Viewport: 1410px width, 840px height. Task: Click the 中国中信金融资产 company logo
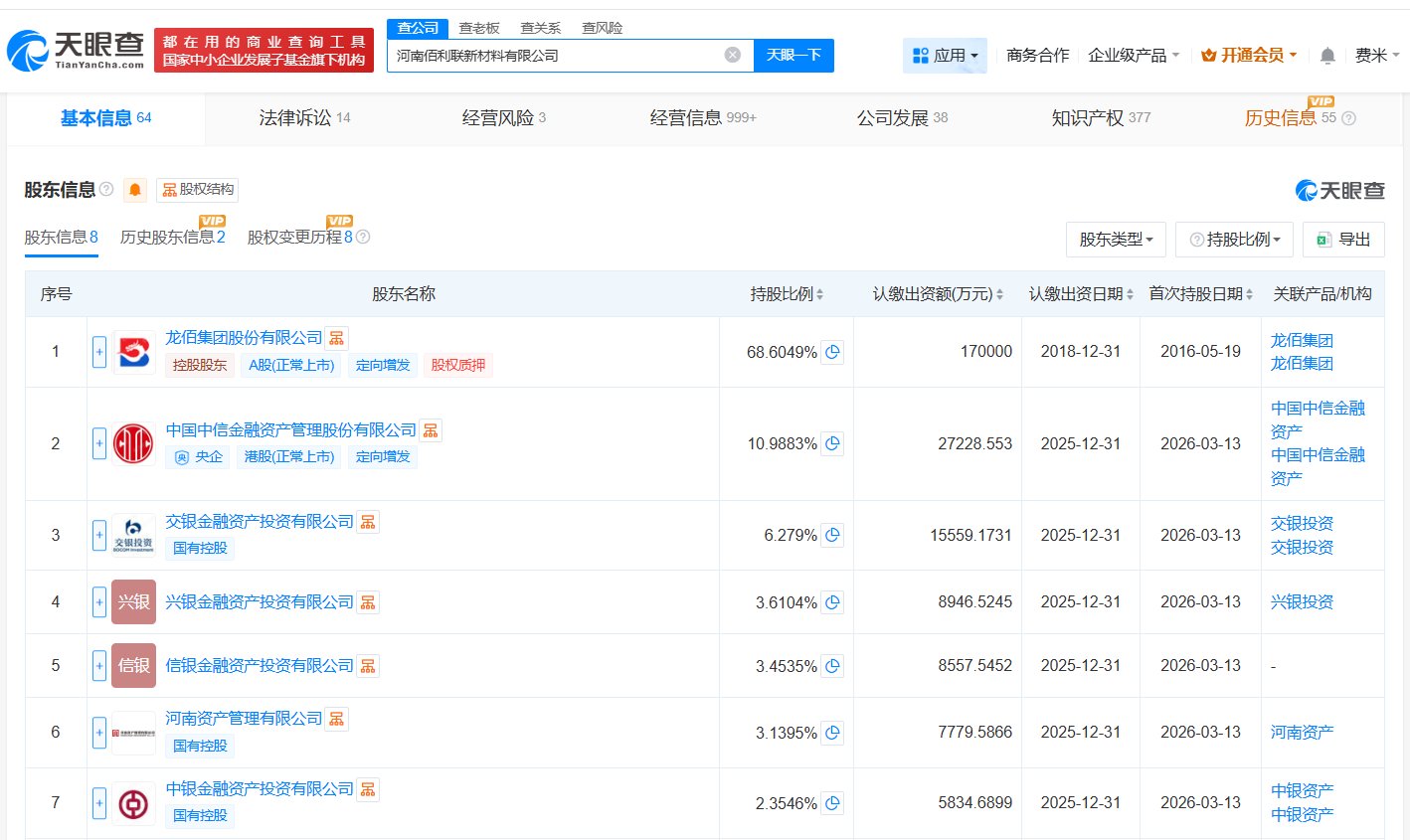pyautogui.click(x=133, y=443)
